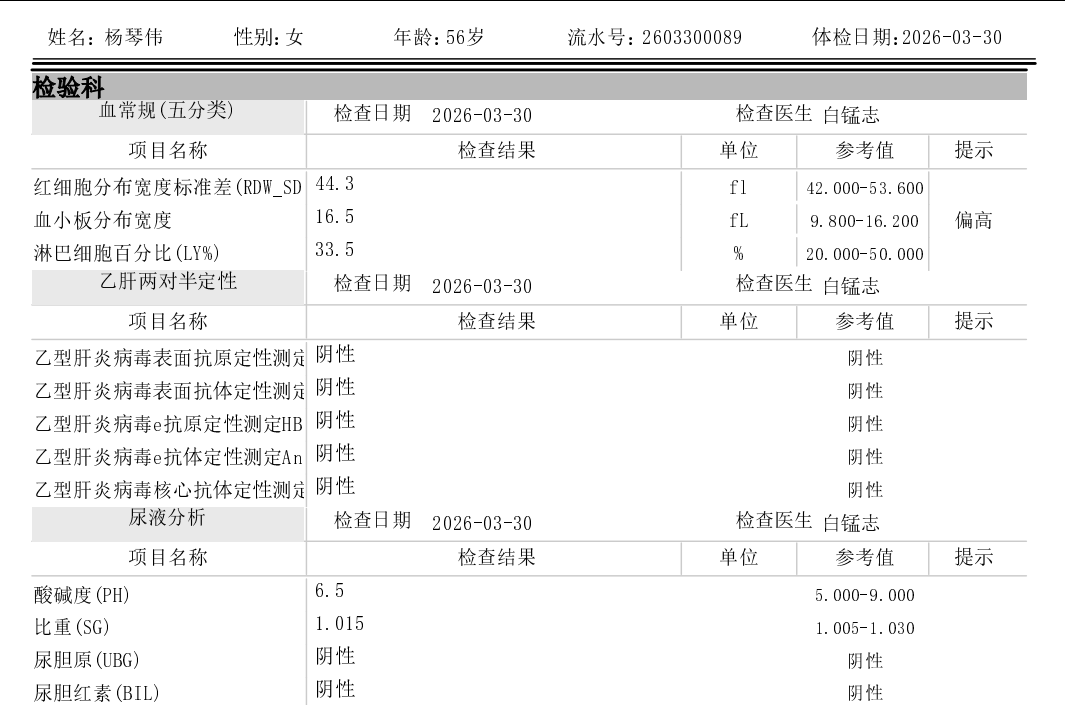Click the 性别: 女 gender field
The width and height of the screenshot is (1065, 705).
[x=268, y=38]
